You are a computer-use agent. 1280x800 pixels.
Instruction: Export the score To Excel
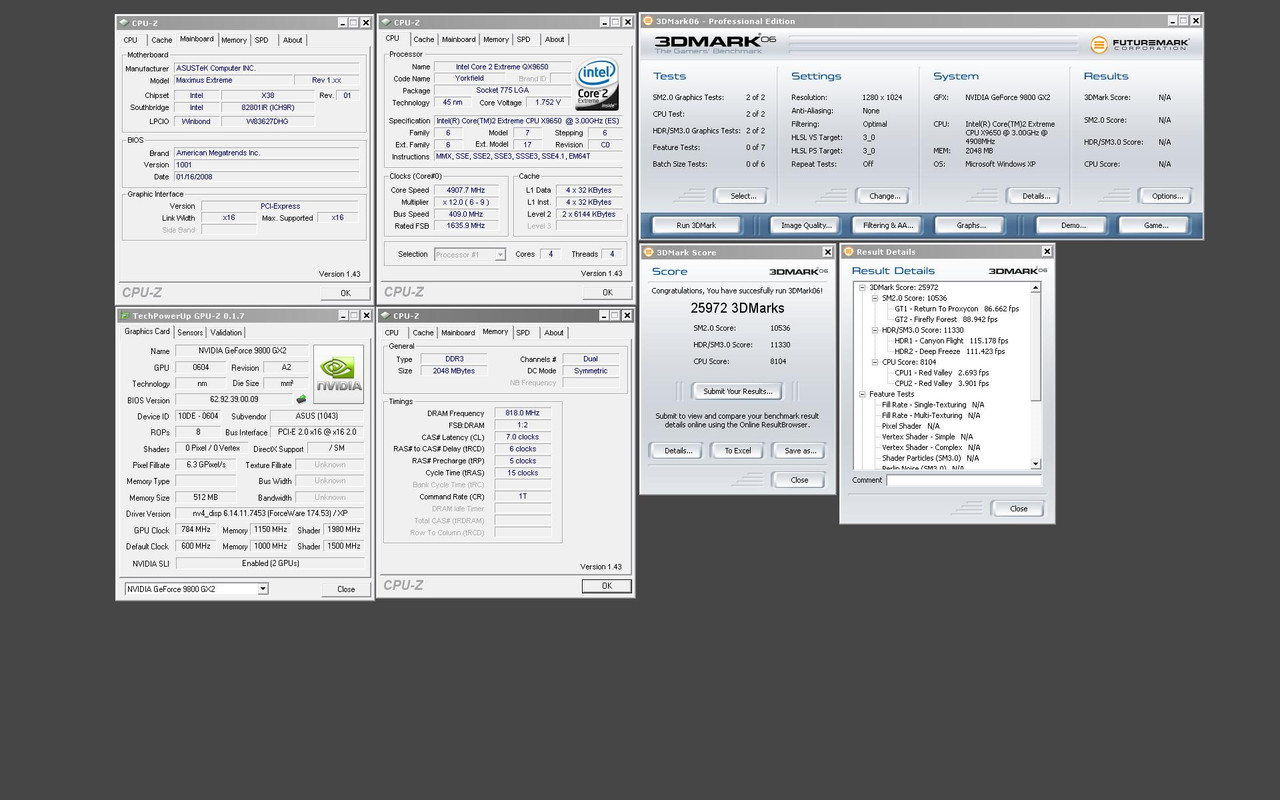(737, 450)
